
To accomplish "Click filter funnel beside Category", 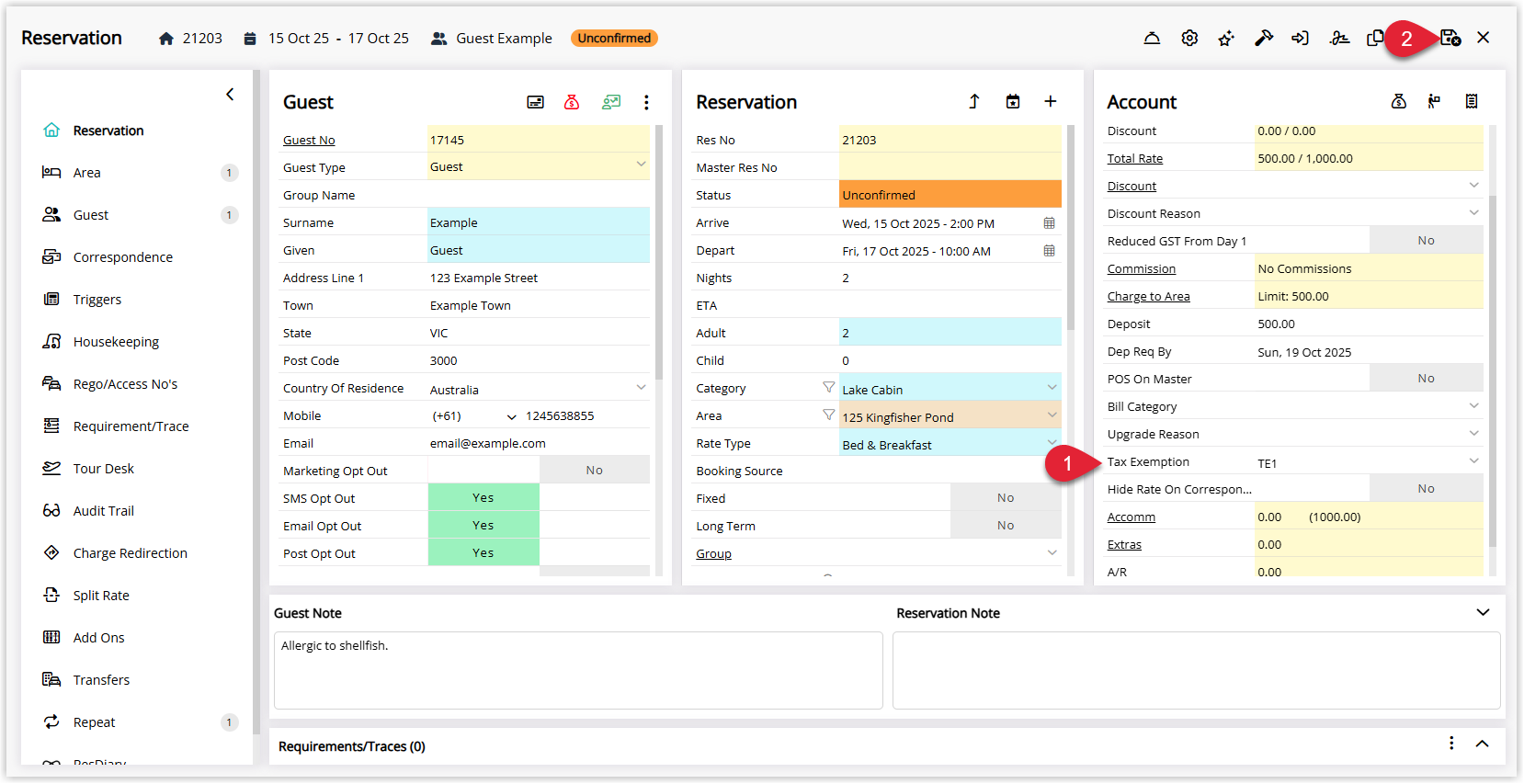I will [x=829, y=387].
